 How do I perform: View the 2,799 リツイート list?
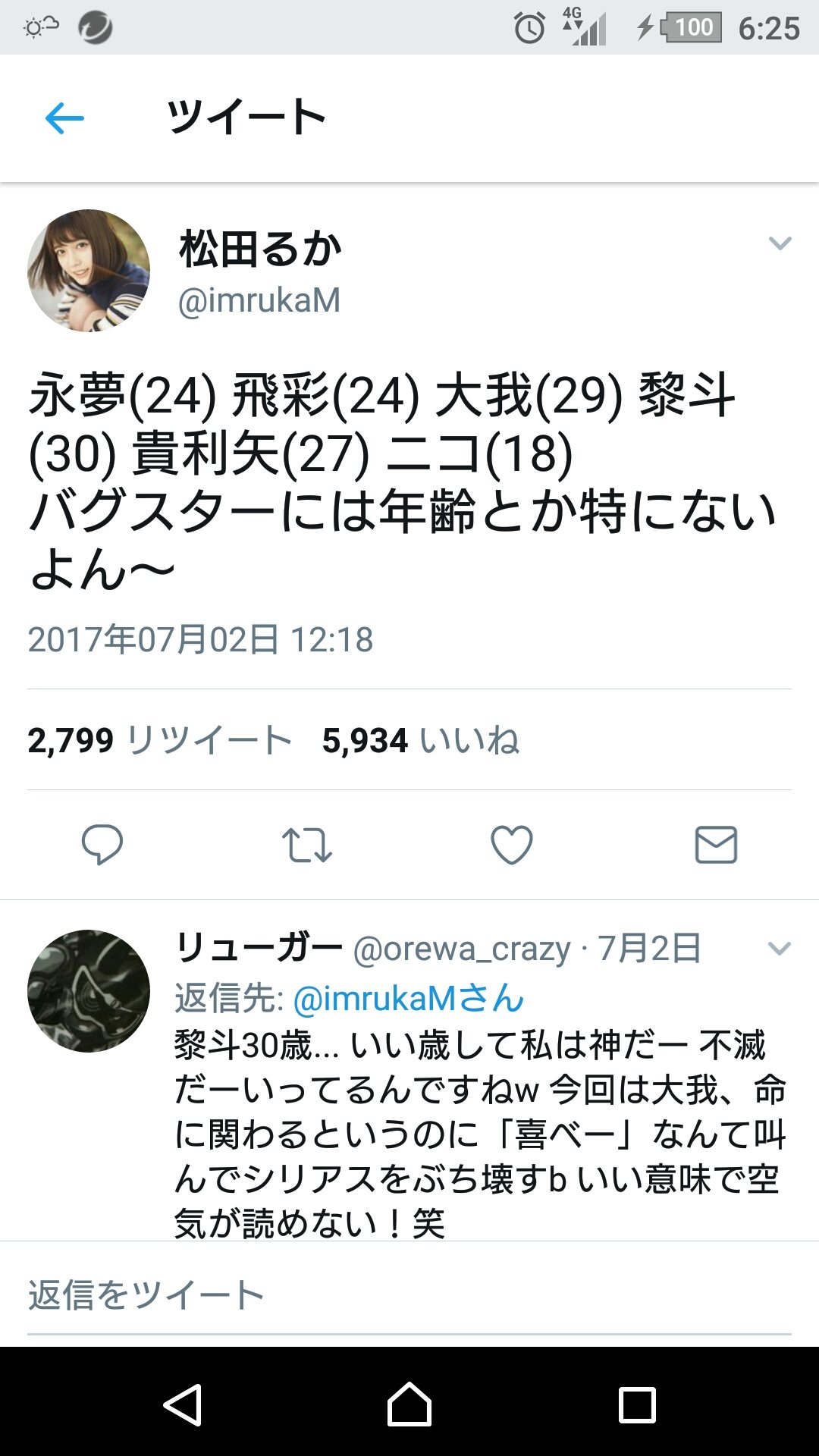tap(160, 740)
